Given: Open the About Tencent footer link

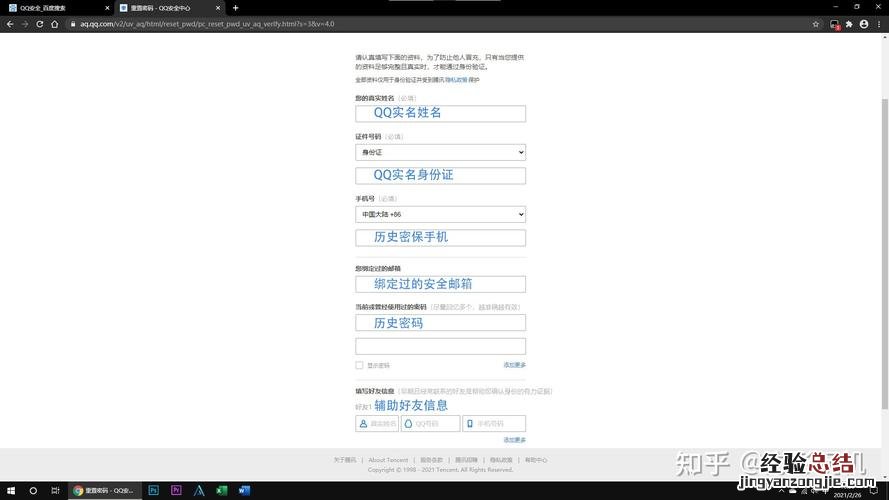Looking at the screenshot, I should pyautogui.click(x=388, y=460).
